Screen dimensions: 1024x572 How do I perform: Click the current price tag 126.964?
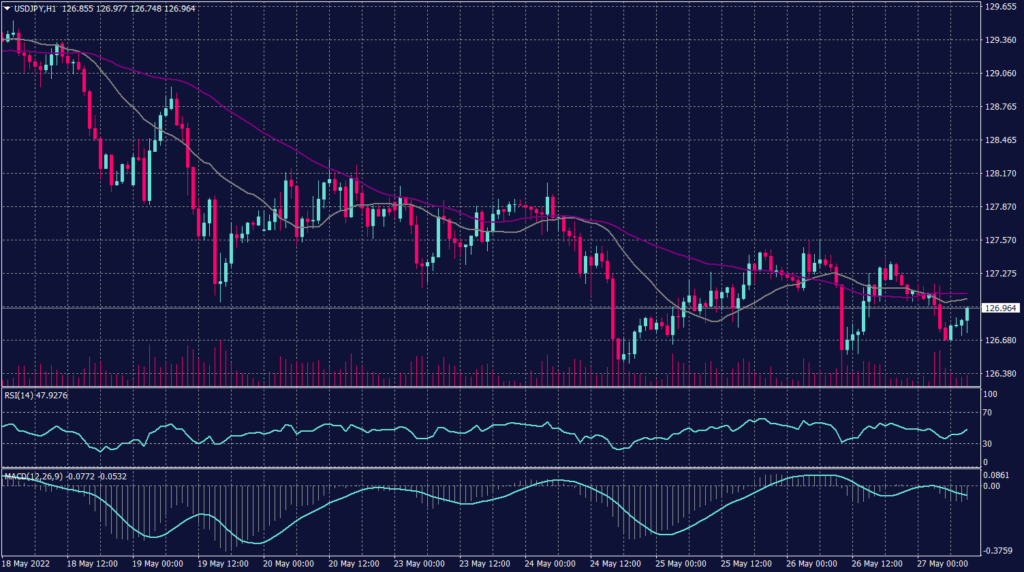click(1000, 308)
